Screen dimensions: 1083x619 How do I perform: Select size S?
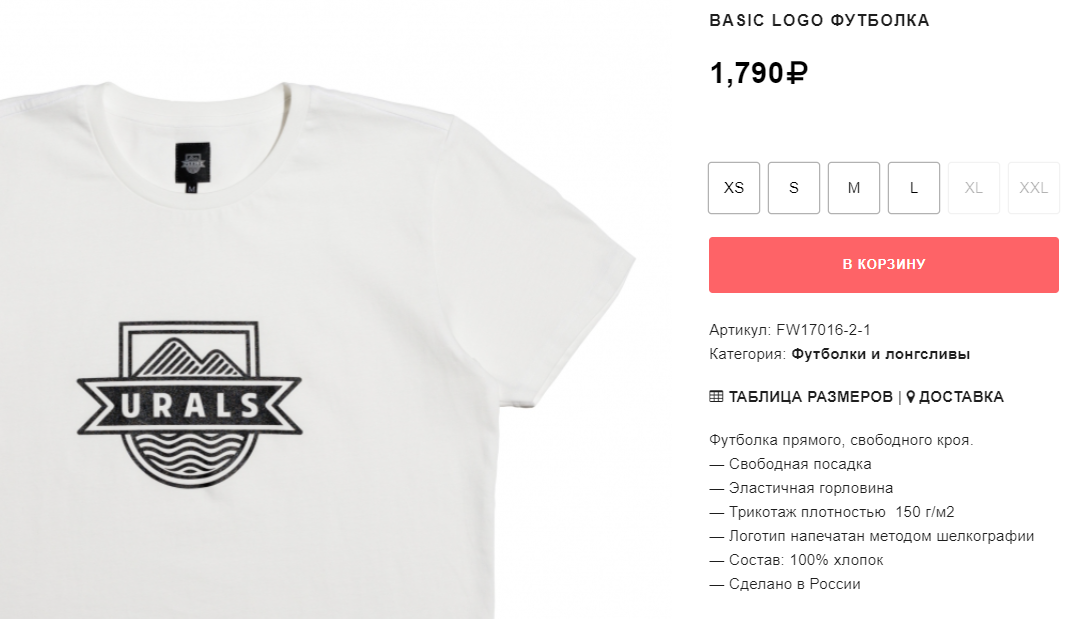(794, 188)
